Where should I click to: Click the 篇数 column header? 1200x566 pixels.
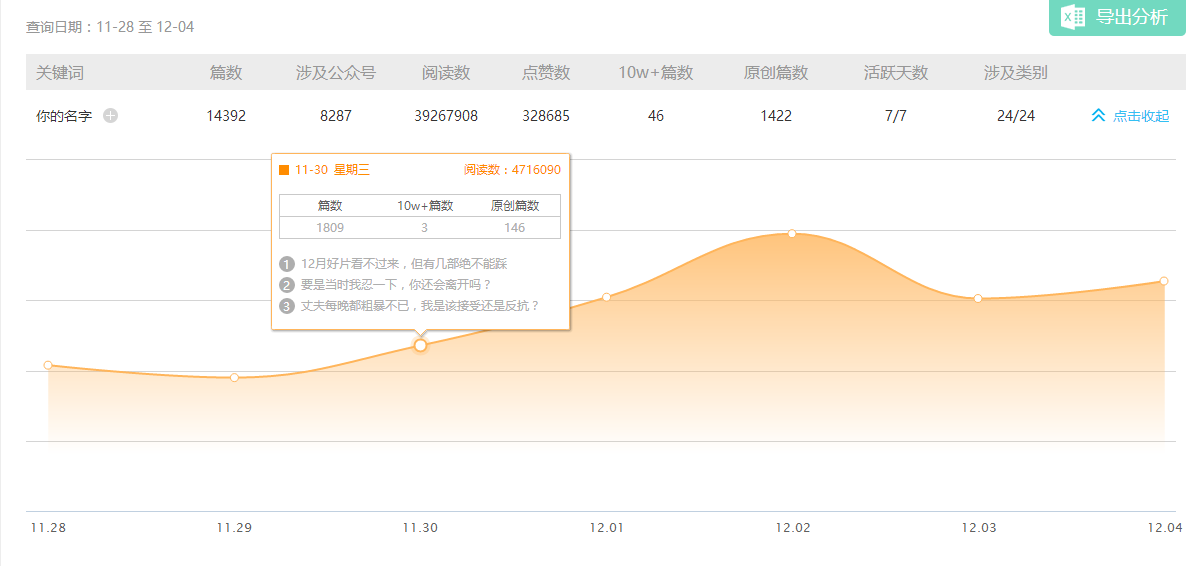[x=226, y=73]
